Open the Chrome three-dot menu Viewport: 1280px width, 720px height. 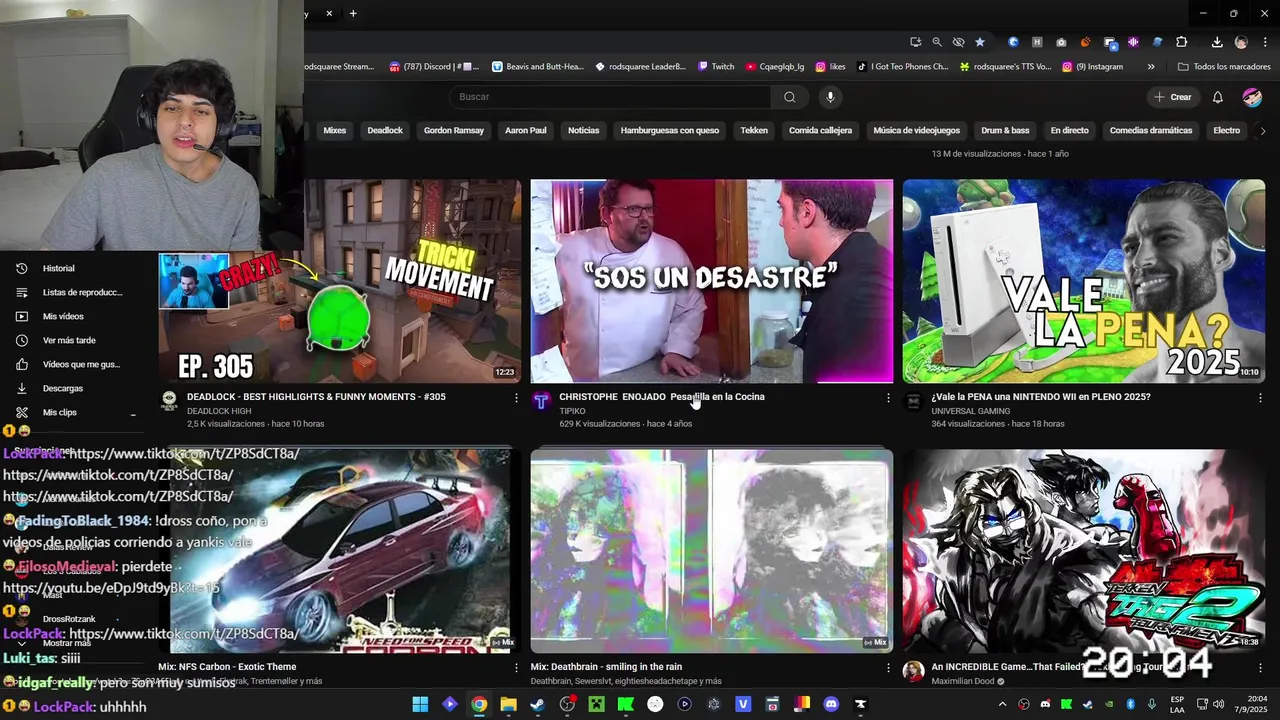pos(1265,42)
